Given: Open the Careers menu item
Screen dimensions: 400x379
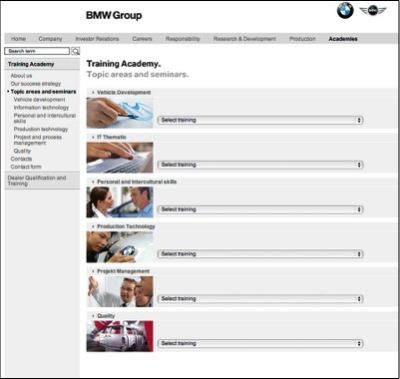Looking at the screenshot, I should [x=142, y=39].
